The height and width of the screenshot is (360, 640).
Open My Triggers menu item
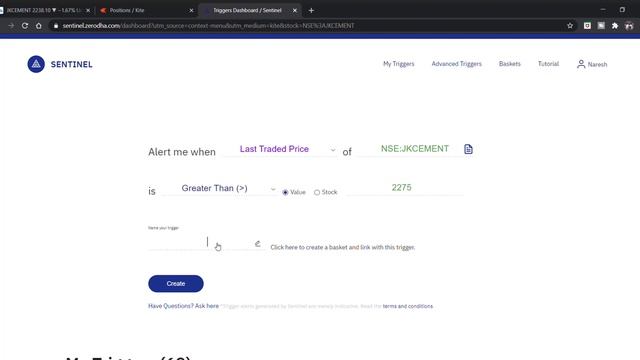398,64
